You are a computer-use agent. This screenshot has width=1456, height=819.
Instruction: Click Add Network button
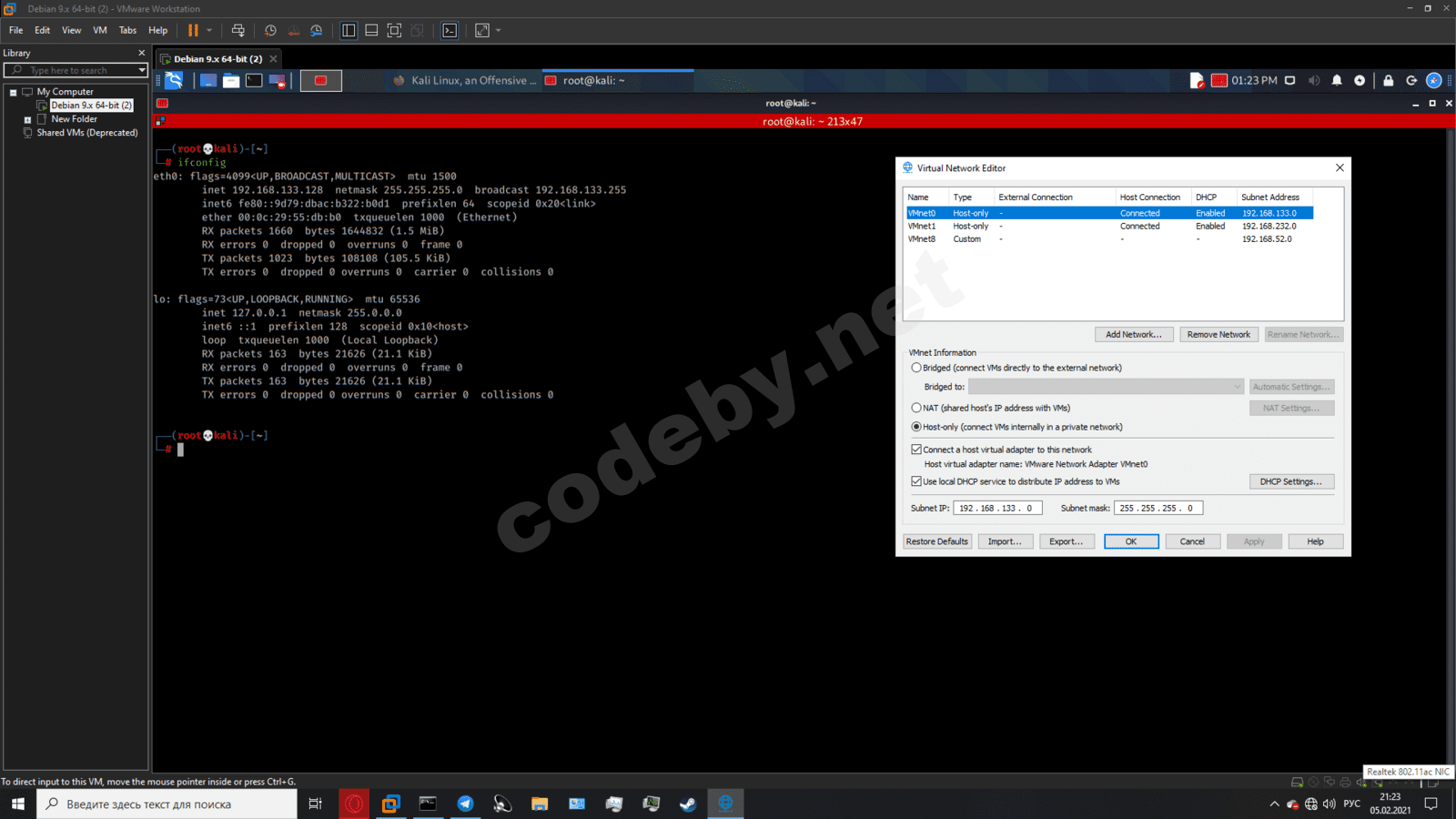[1134, 335]
